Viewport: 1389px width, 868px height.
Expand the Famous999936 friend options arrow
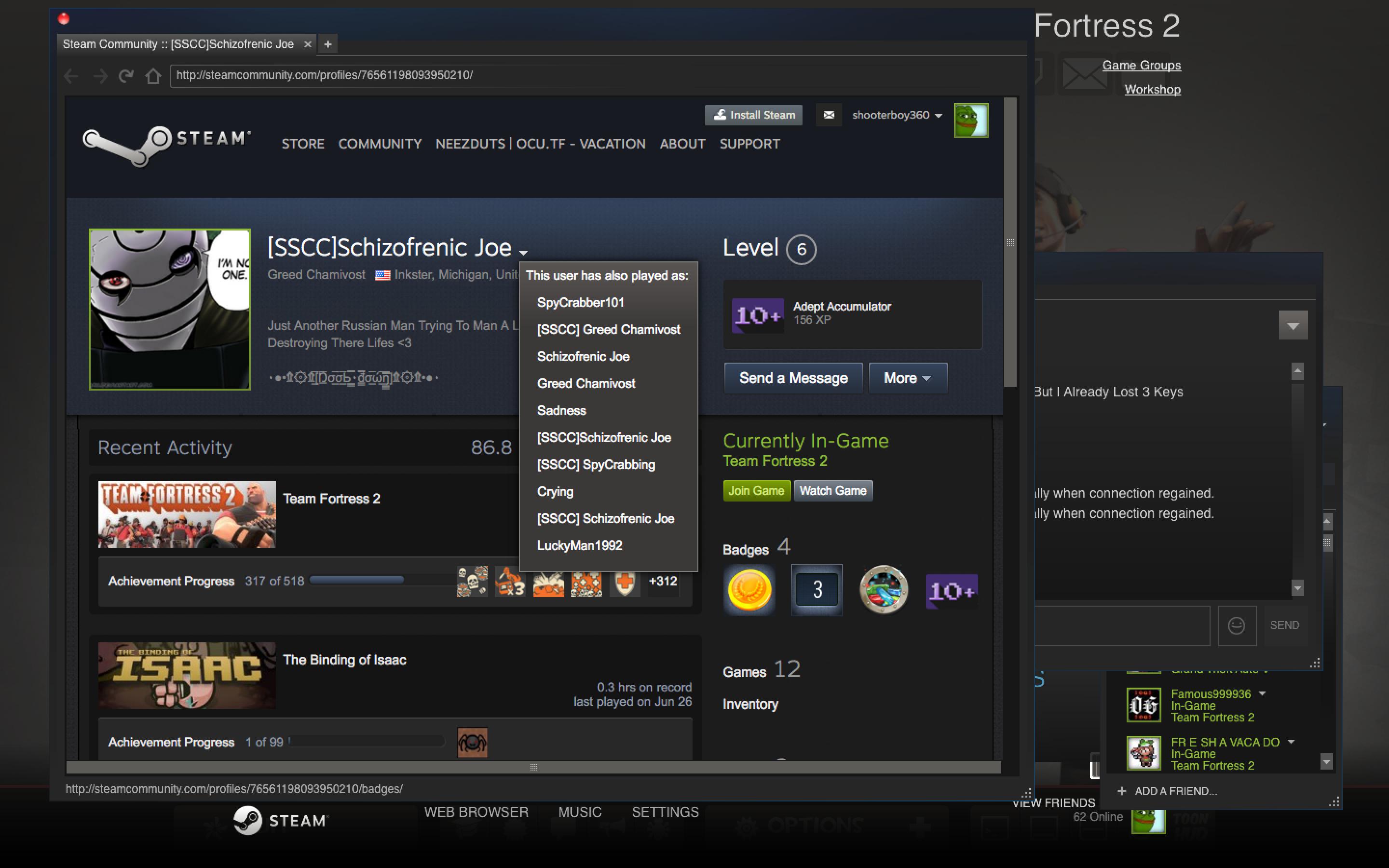1262,693
